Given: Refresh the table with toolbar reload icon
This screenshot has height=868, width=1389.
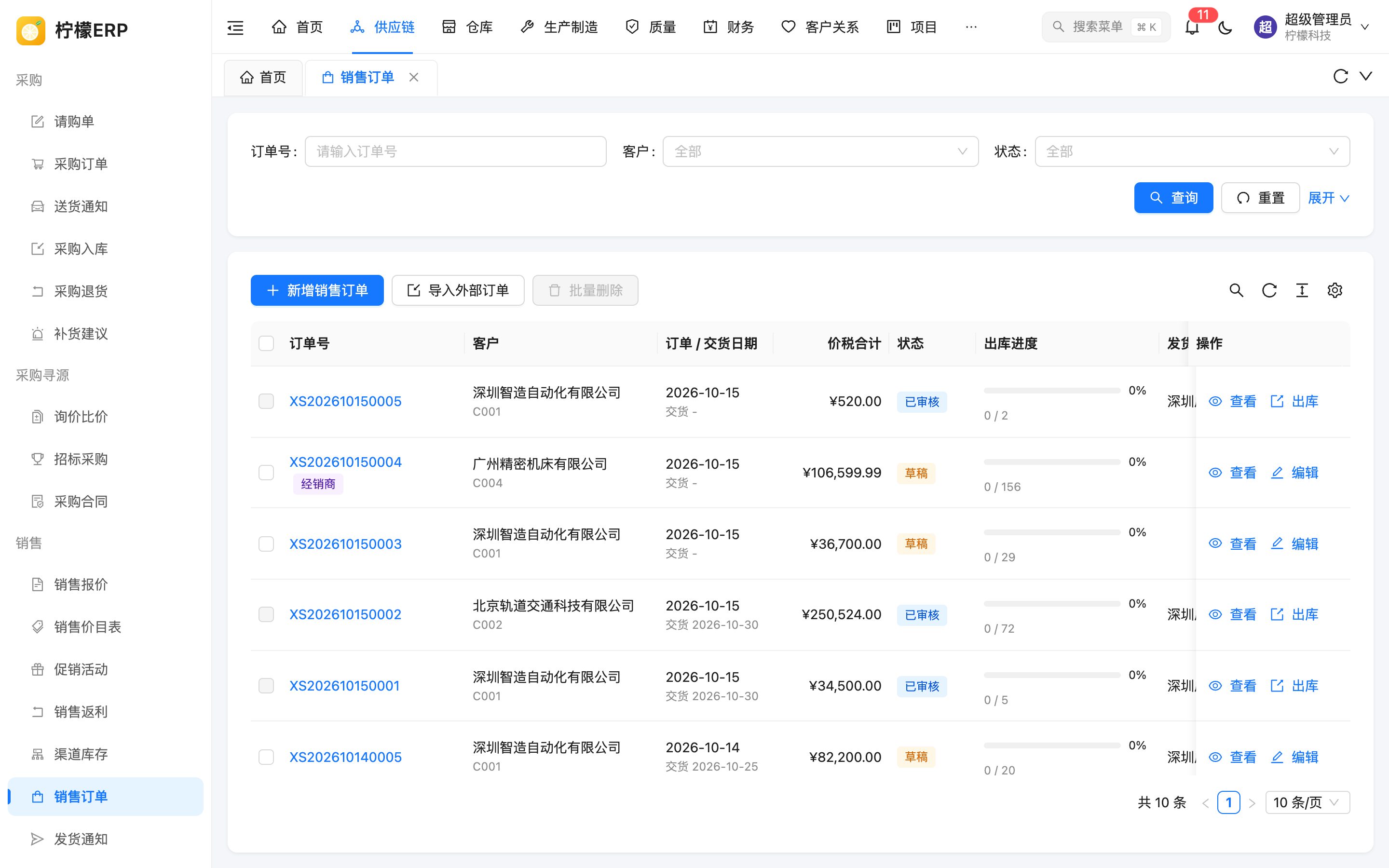Looking at the screenshot, I should coord(1269,290).
